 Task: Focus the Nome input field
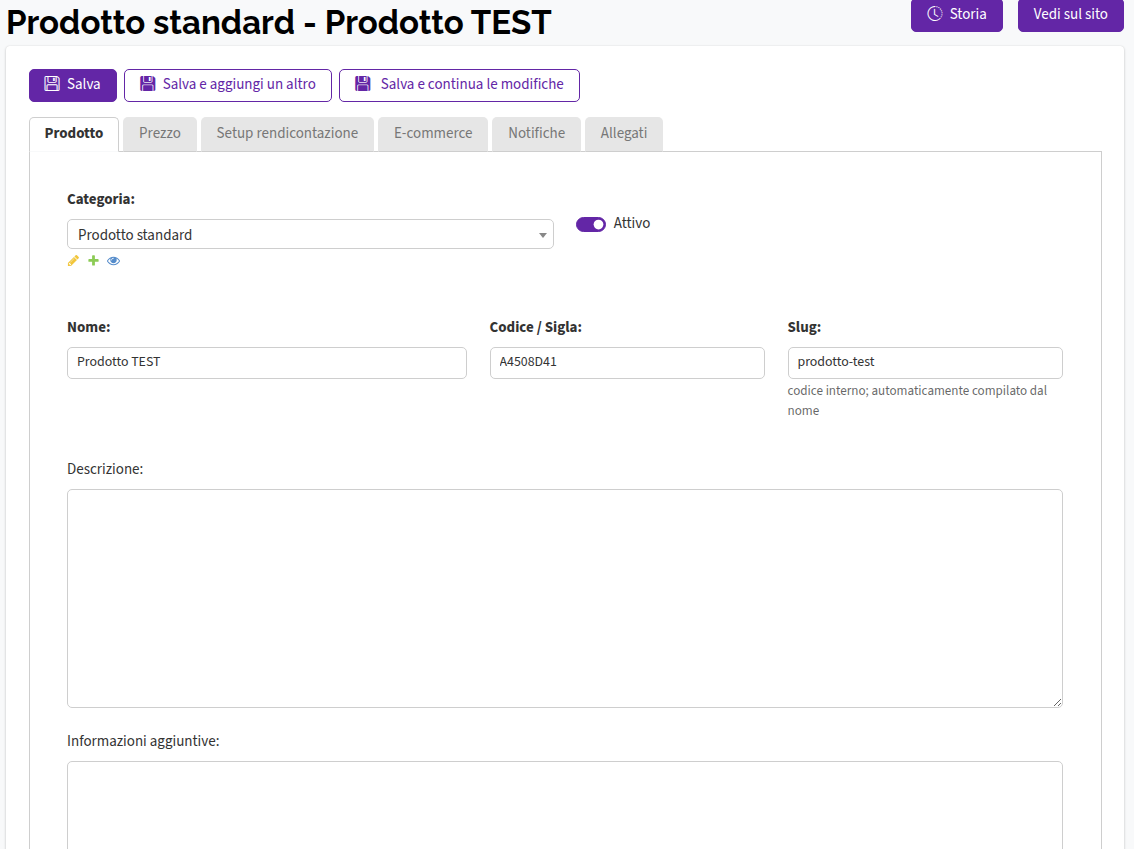pyautogui.click(x=267, y=363)
